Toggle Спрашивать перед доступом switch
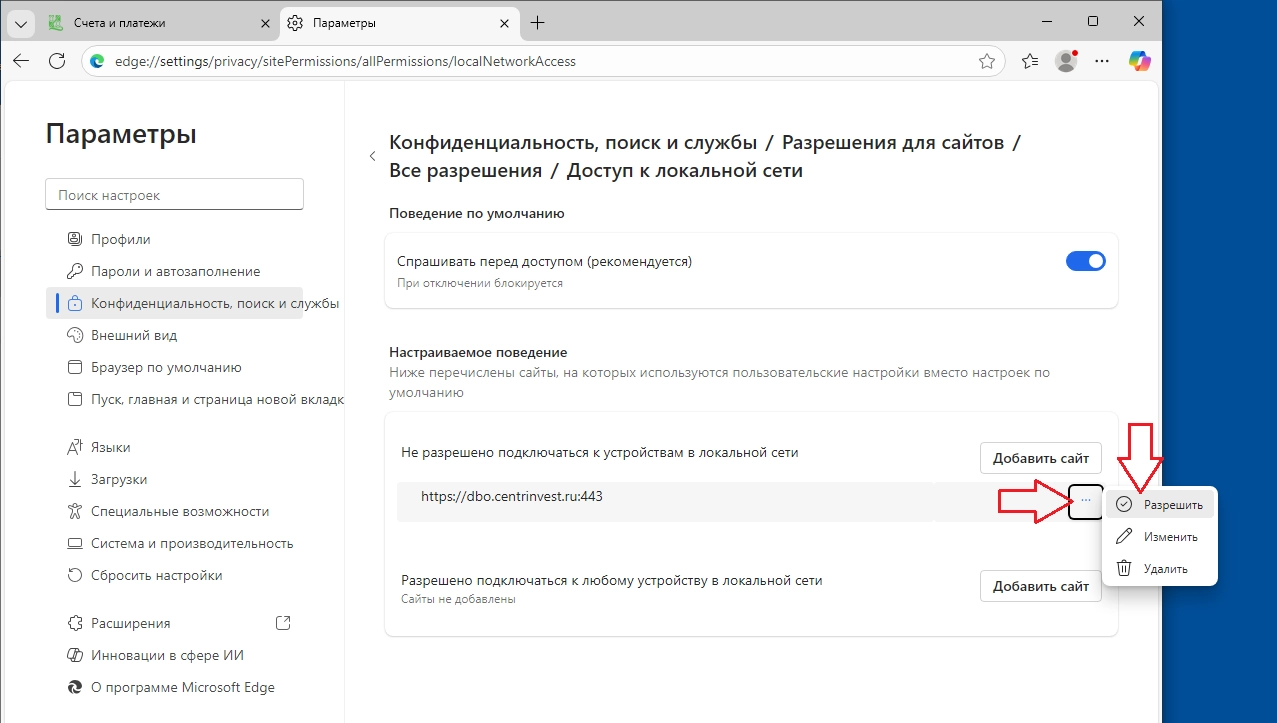 pyautogui.click(x=1085, y=262)
